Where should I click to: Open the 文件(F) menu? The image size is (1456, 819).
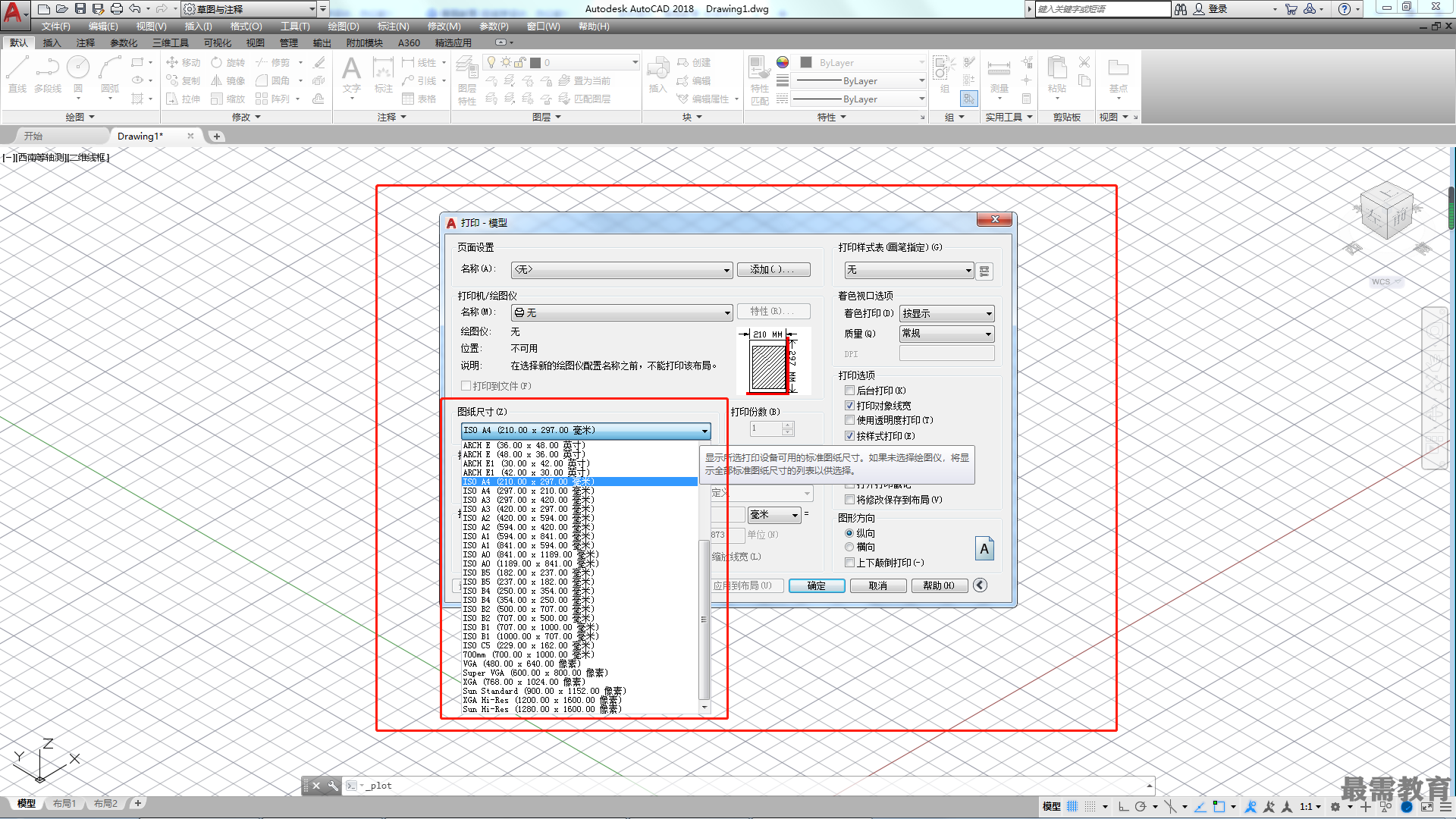(55, 27)
